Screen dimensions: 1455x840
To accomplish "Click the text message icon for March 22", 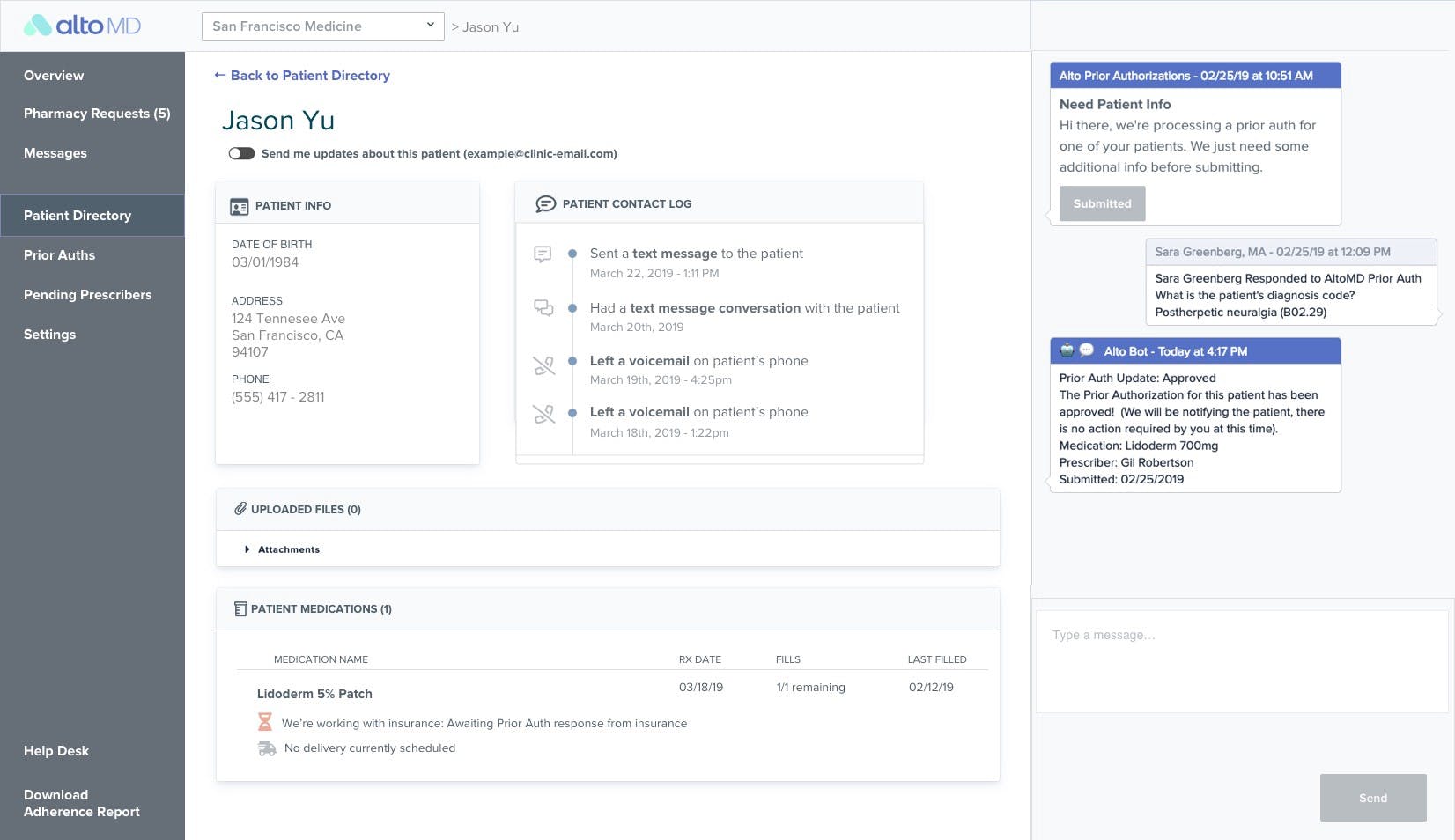I will pos(543,254).
